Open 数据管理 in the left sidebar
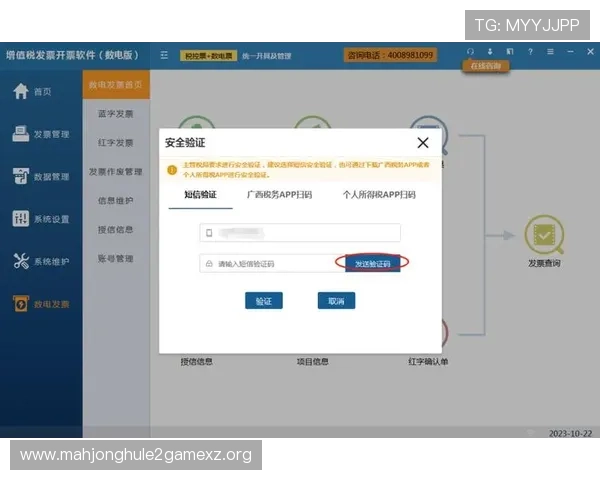The width and height of the screenshot is (600, 480). (41, 176)
